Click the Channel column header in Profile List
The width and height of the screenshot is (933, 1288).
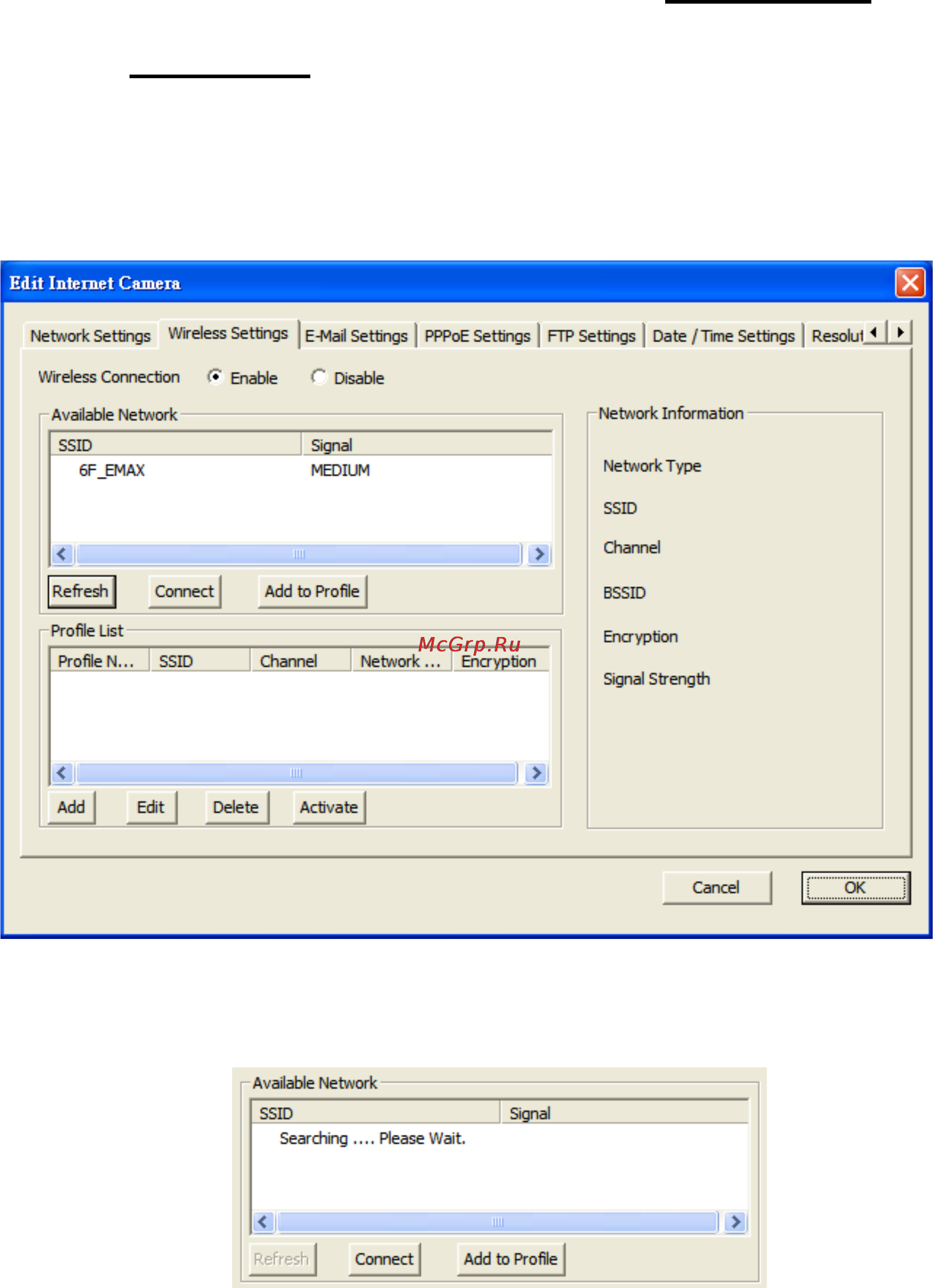301,661
